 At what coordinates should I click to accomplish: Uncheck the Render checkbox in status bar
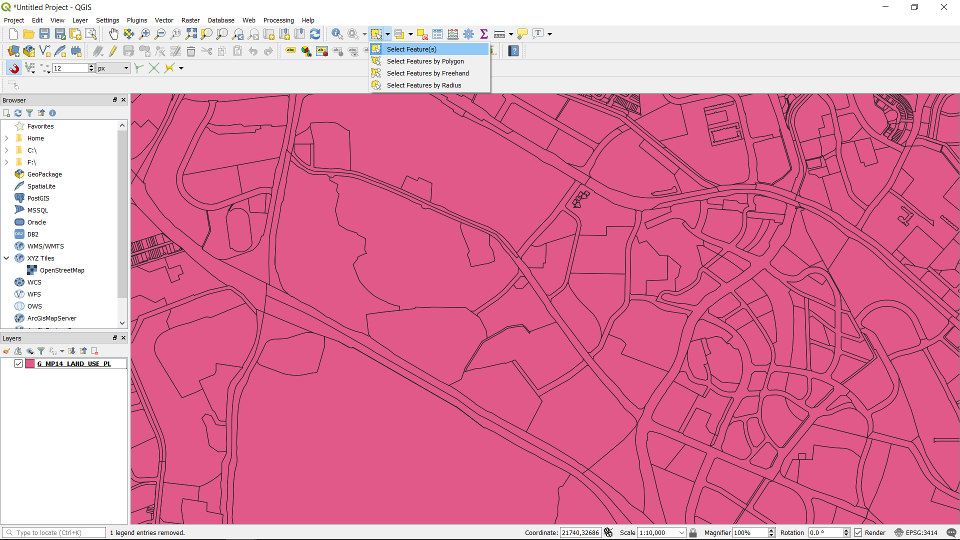click(858, 533)
